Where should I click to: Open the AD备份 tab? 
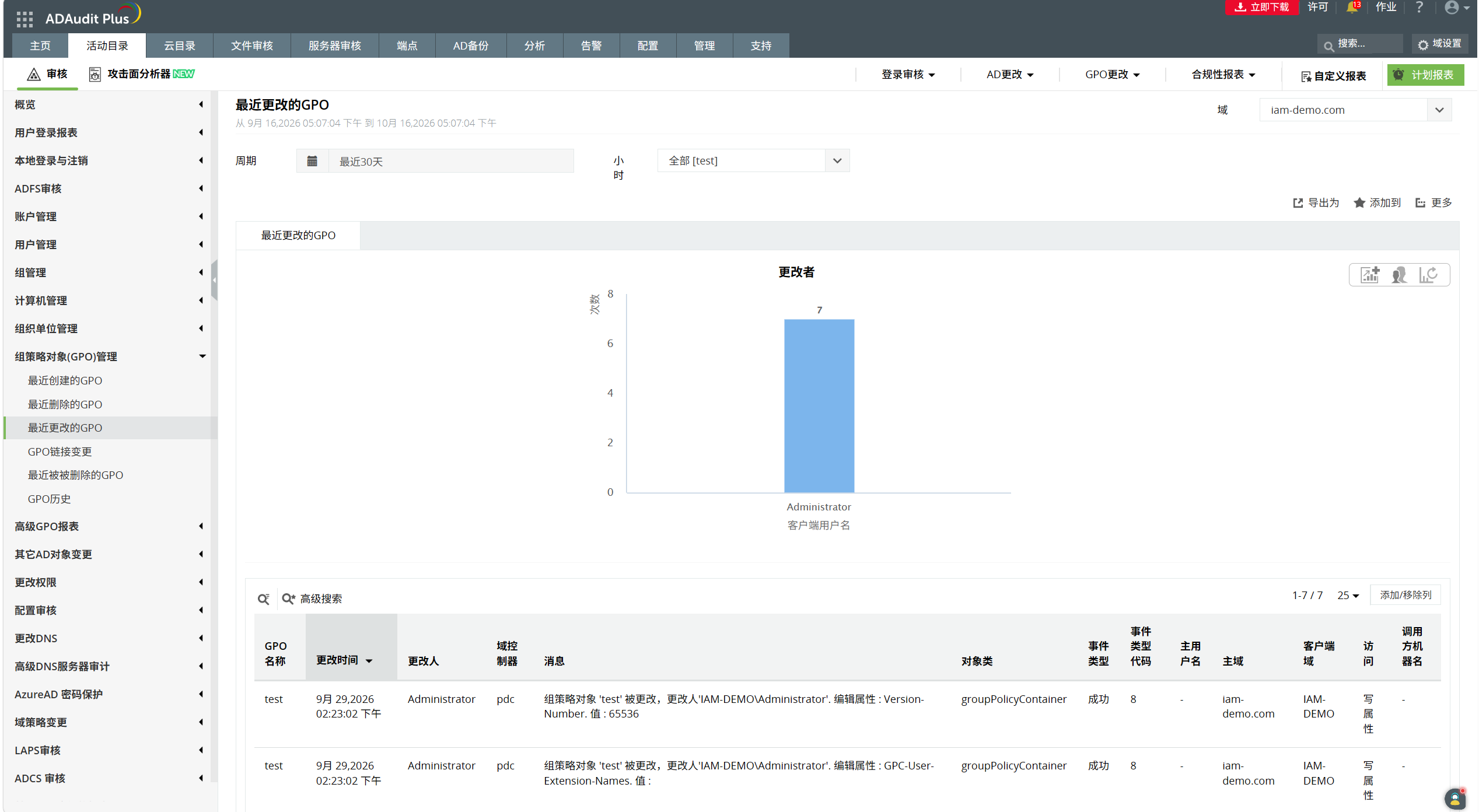(x=470, y=45)
